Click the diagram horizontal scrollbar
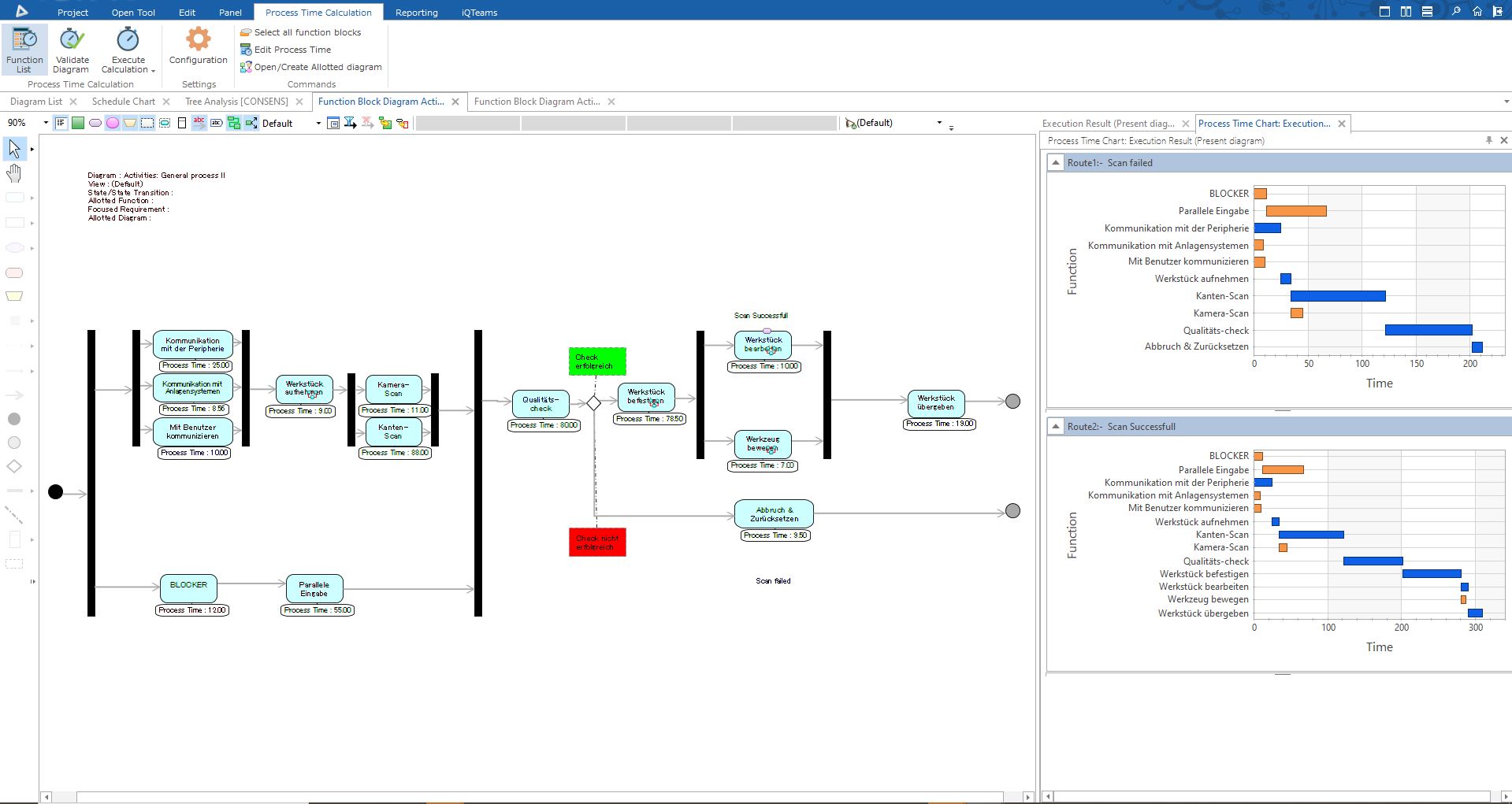The width and height of the screenshot is (1512, 804). (x=537, y=797)
